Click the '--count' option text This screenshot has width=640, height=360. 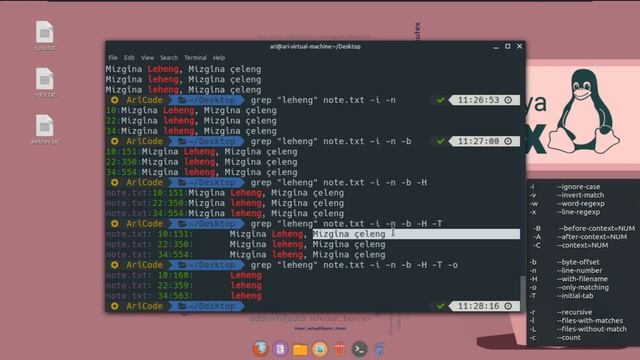pyautogui.click(x=569, y=338)
